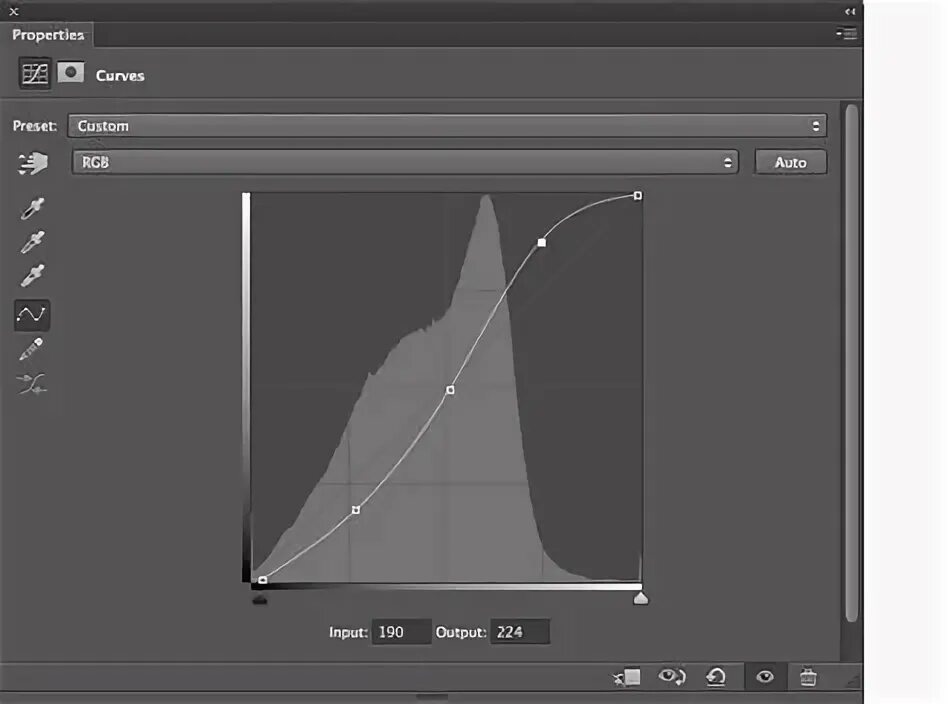This screenshot has width=948, height=704.
Task: Toggle adjustment layer visibility eye
Action: tap(765, 677)
